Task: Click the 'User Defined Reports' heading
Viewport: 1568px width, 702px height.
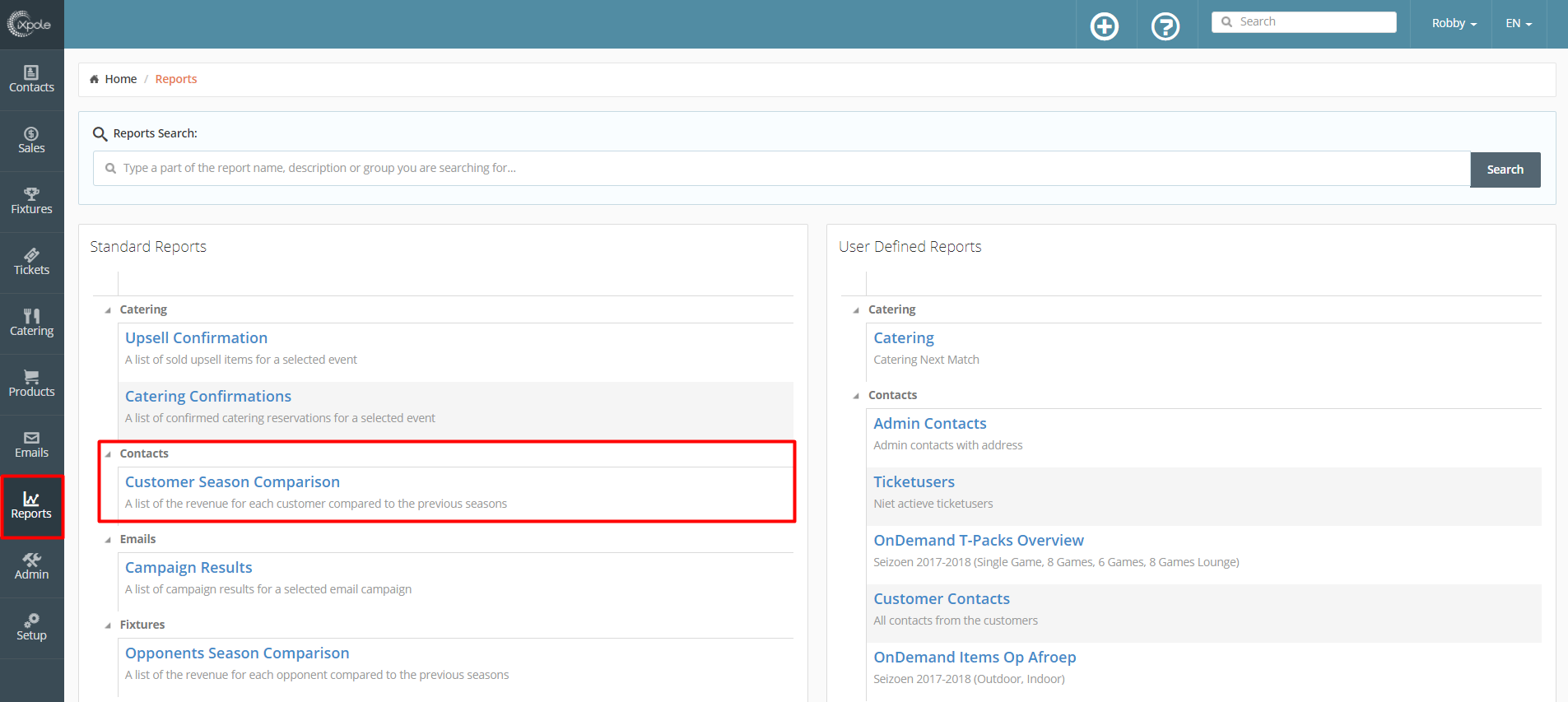Action: tap(910, 246)
